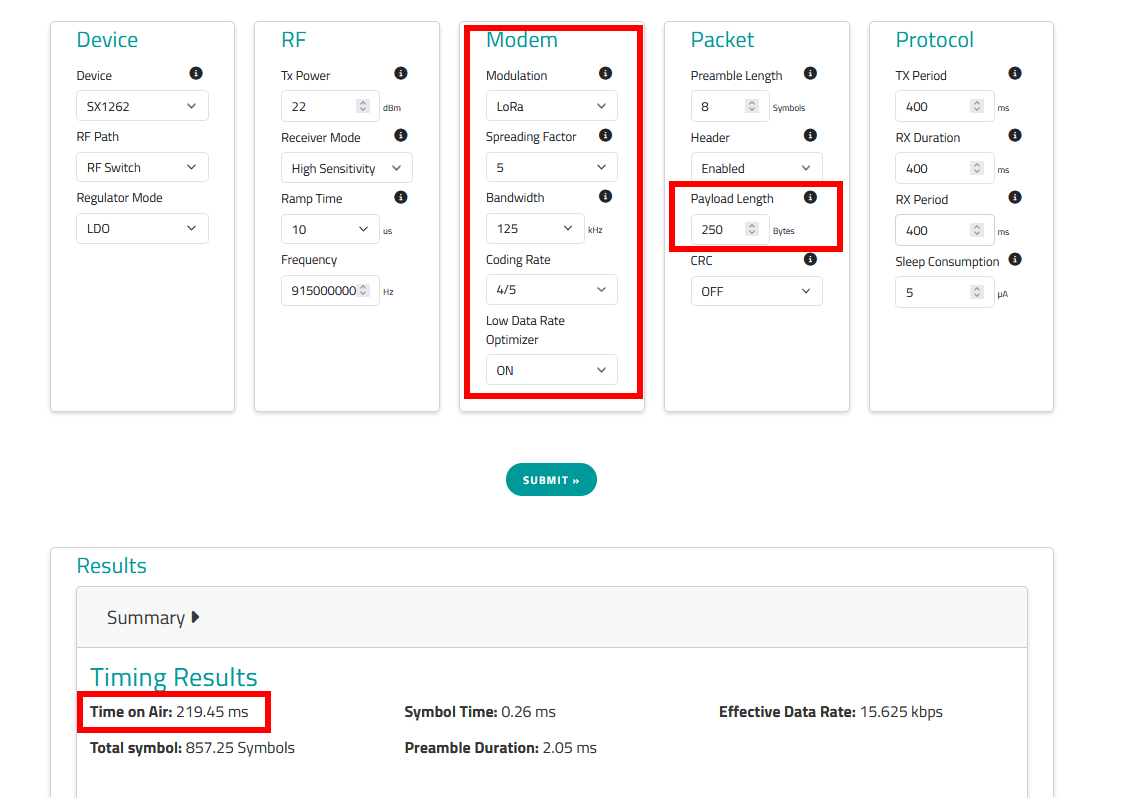Click the Payload Length info icon

810,198
